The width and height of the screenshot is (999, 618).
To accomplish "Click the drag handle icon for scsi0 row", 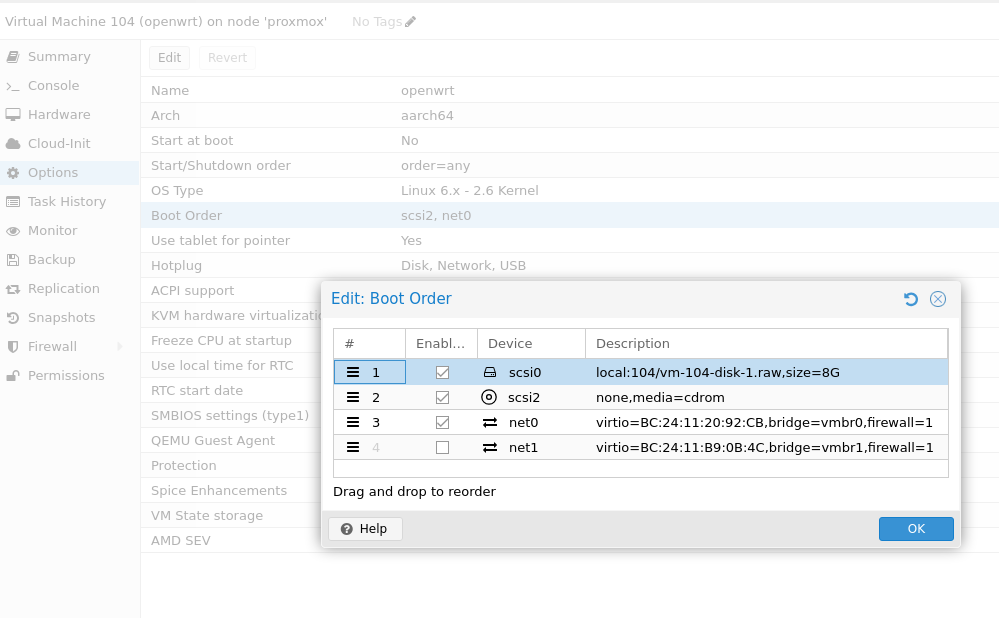I will pos(353,372).
